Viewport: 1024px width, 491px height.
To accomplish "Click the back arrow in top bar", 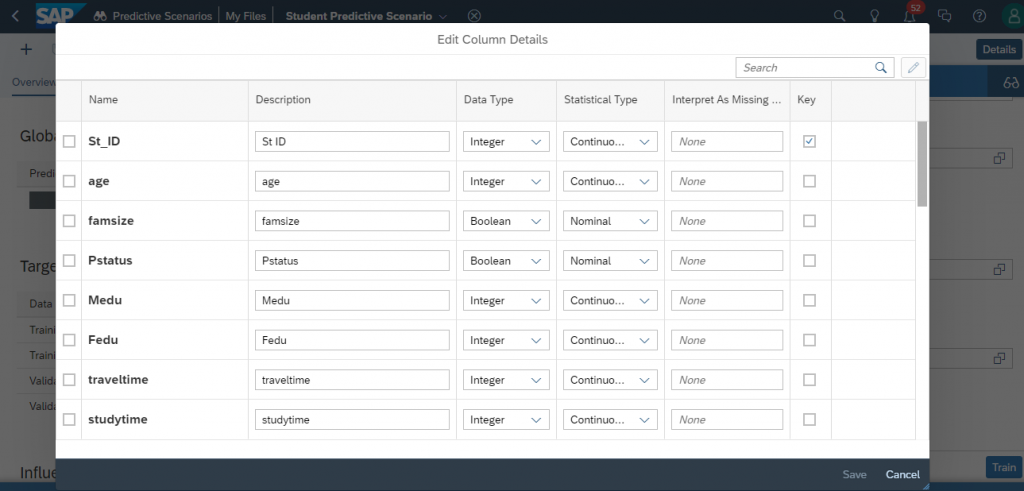I will 16,16.
